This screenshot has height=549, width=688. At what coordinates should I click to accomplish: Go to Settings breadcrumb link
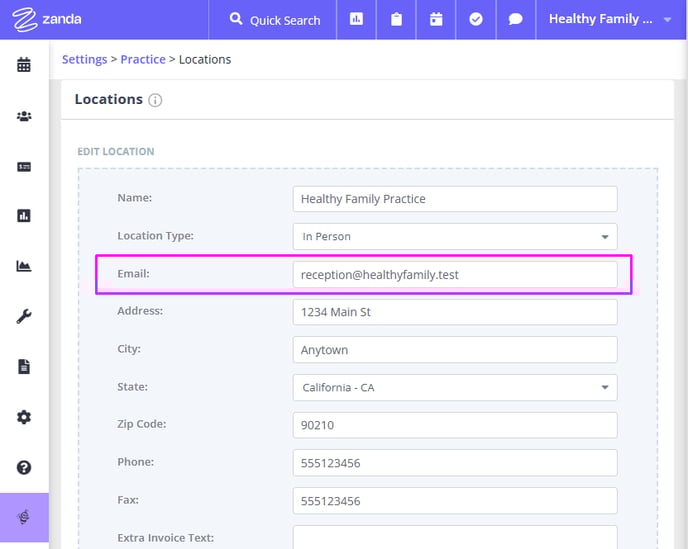84,59
